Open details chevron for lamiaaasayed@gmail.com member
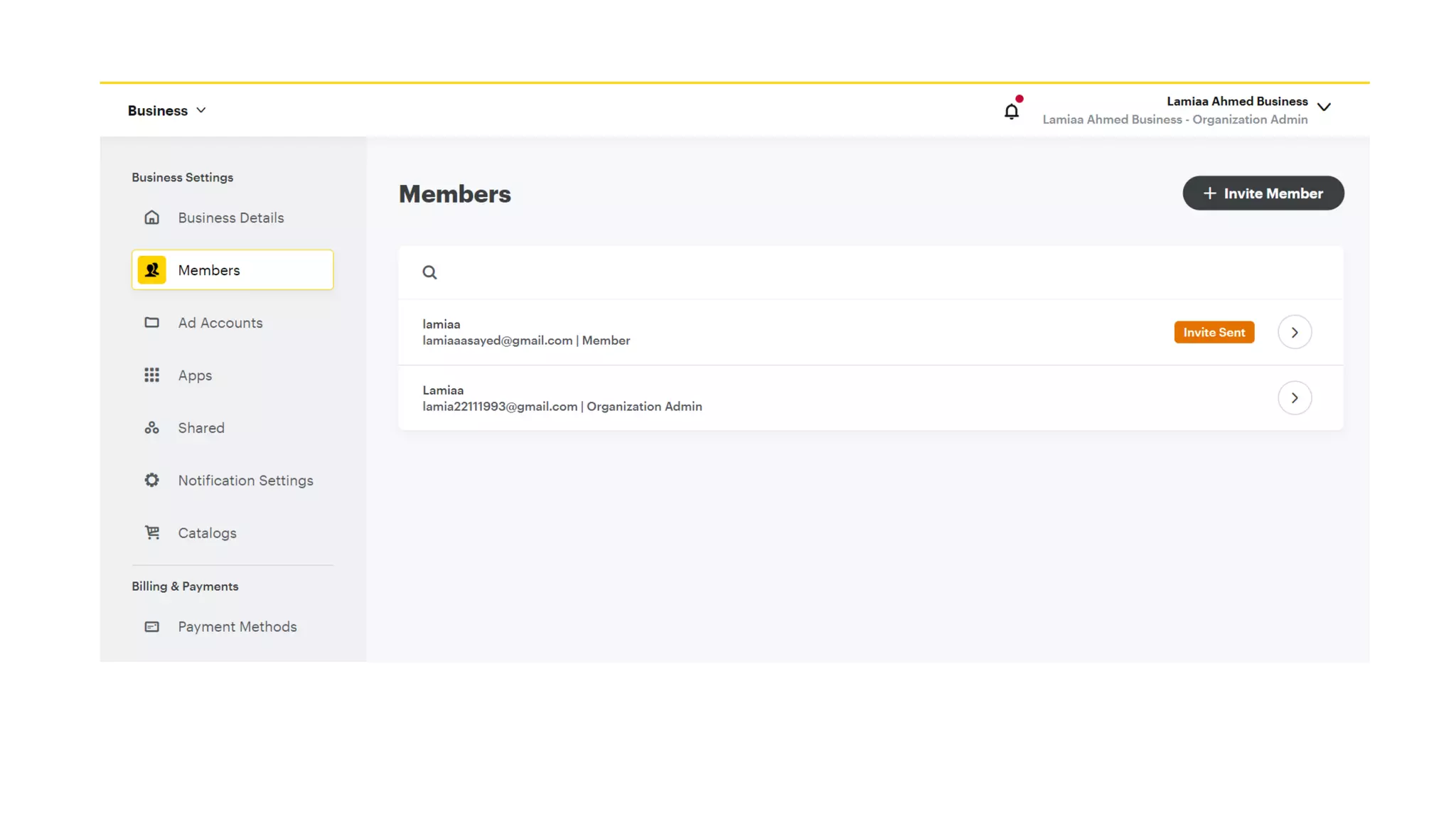This screenshot has width=1456, height=819. pos(1294,332)
